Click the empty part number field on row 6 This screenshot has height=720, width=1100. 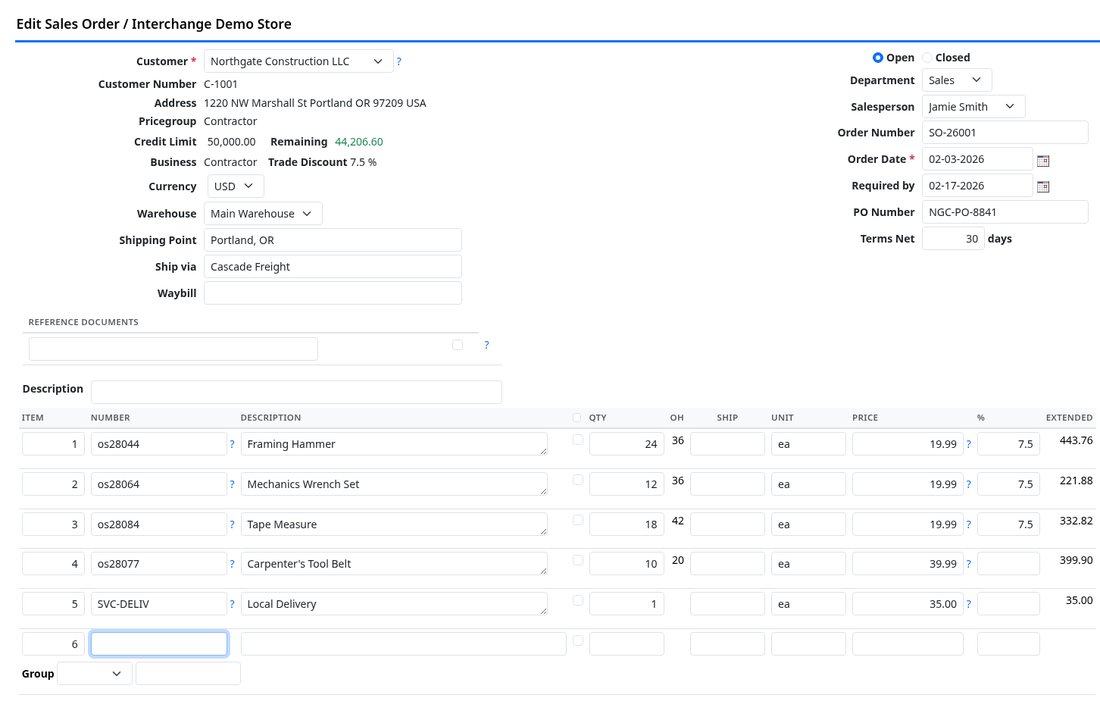point(159,644)
